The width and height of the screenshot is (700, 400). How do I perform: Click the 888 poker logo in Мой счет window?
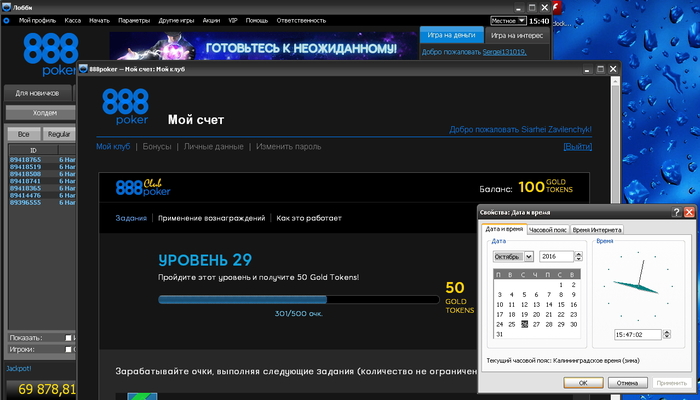point(125,106)
